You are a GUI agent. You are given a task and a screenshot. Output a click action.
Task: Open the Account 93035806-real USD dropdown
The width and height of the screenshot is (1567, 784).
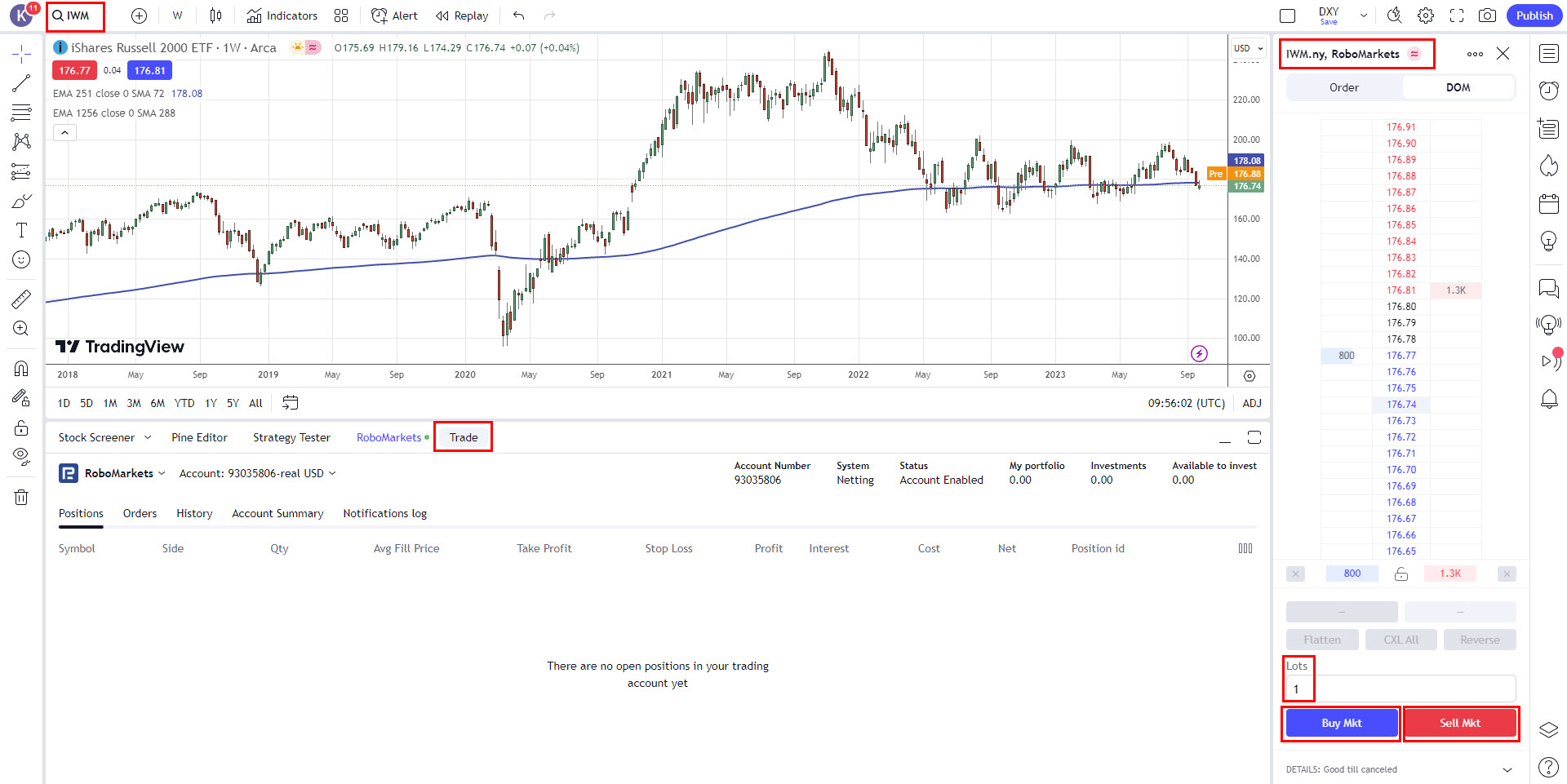[257, 473]
